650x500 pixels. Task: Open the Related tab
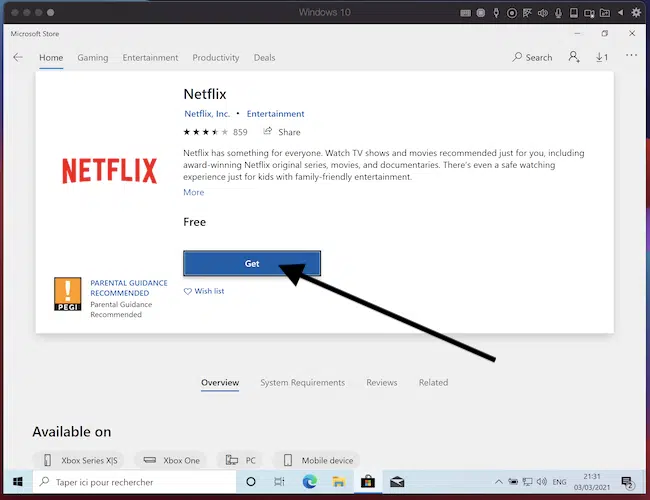click(x=433, y=383)
